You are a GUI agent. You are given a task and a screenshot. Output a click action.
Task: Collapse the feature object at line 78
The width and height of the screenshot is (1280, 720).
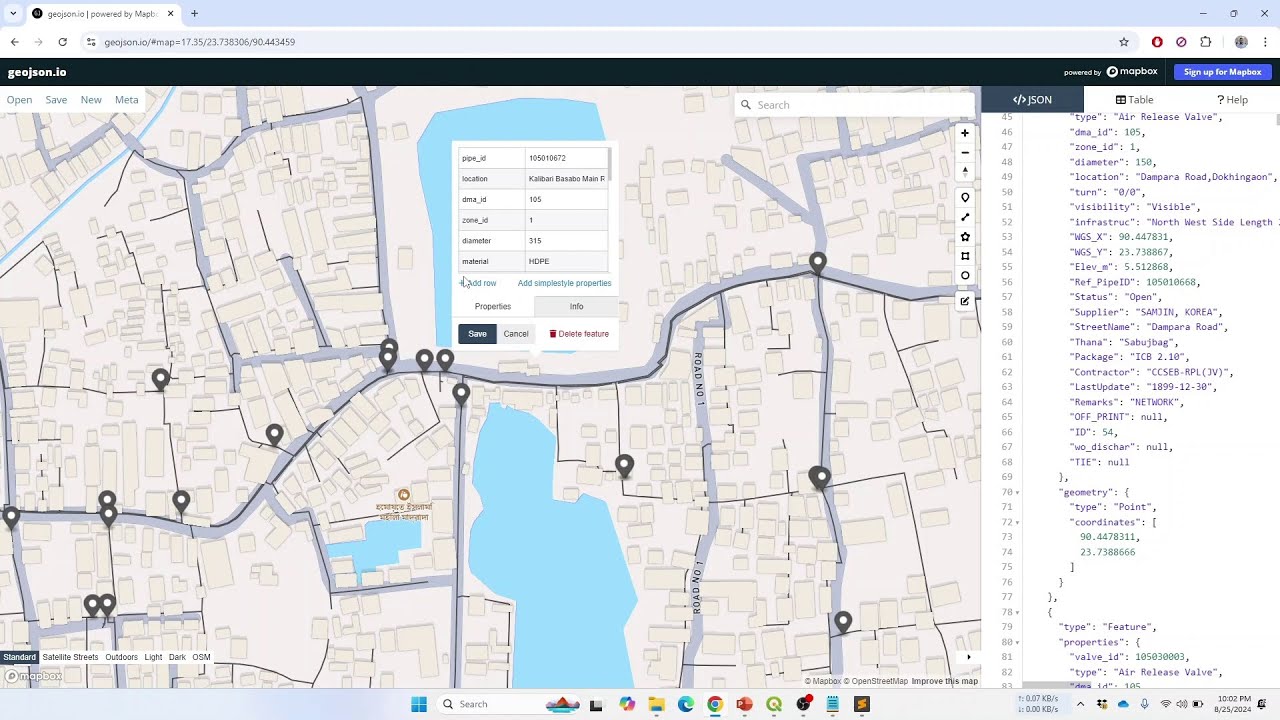[1018, 613]
